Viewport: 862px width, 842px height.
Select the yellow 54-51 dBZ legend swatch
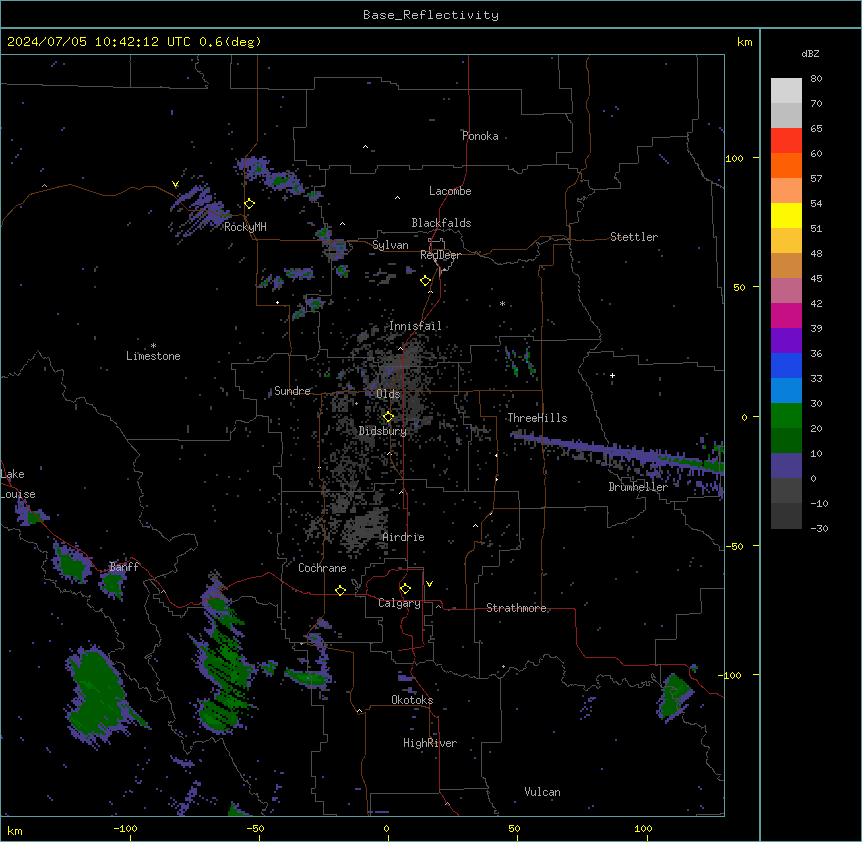(x=786, y=215)
